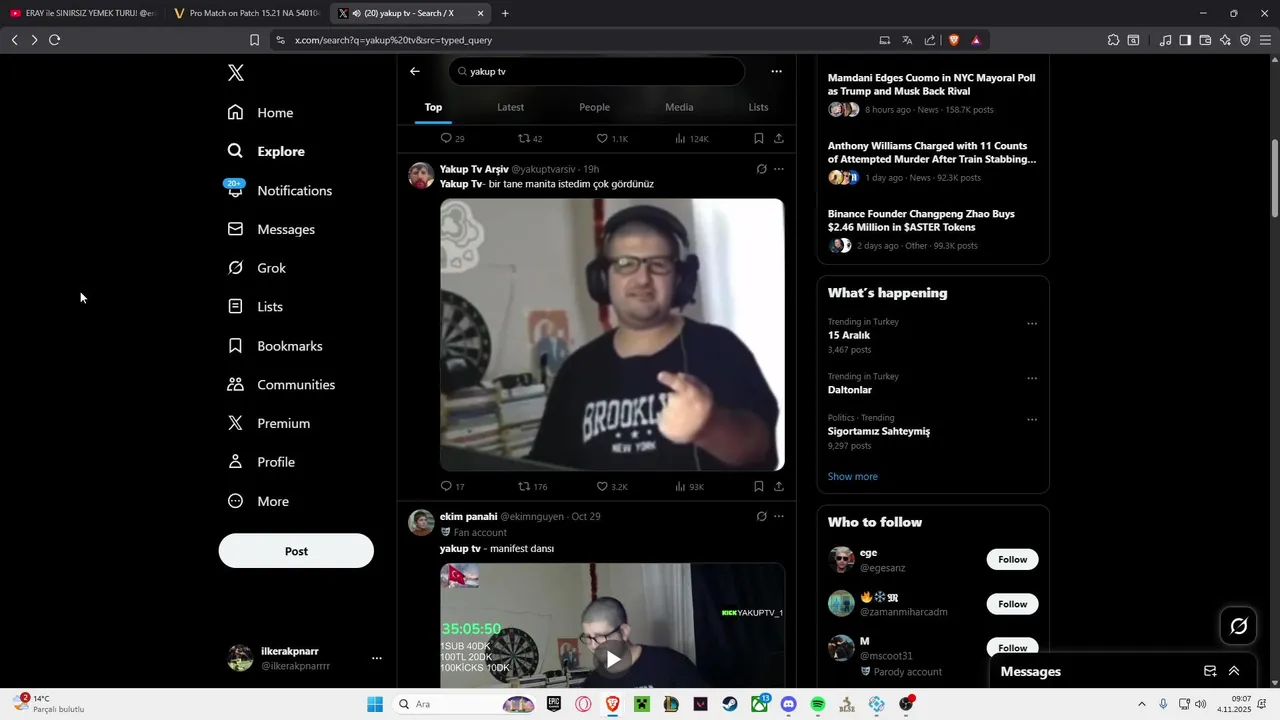Switch to the People tab
Viewport: 1280px width, 720px height.
click(594, 107)
